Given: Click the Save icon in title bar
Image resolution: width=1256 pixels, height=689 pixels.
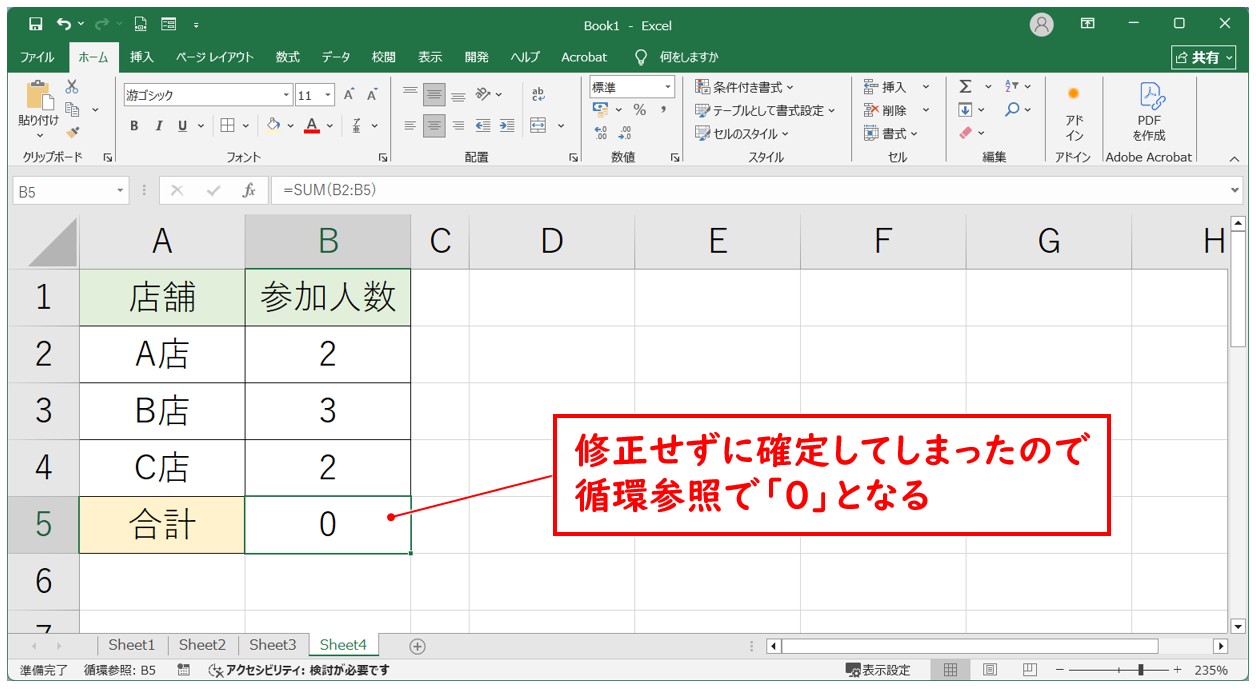Looking at the screenshot, I should pyautogui.click(x=36, y=24).
